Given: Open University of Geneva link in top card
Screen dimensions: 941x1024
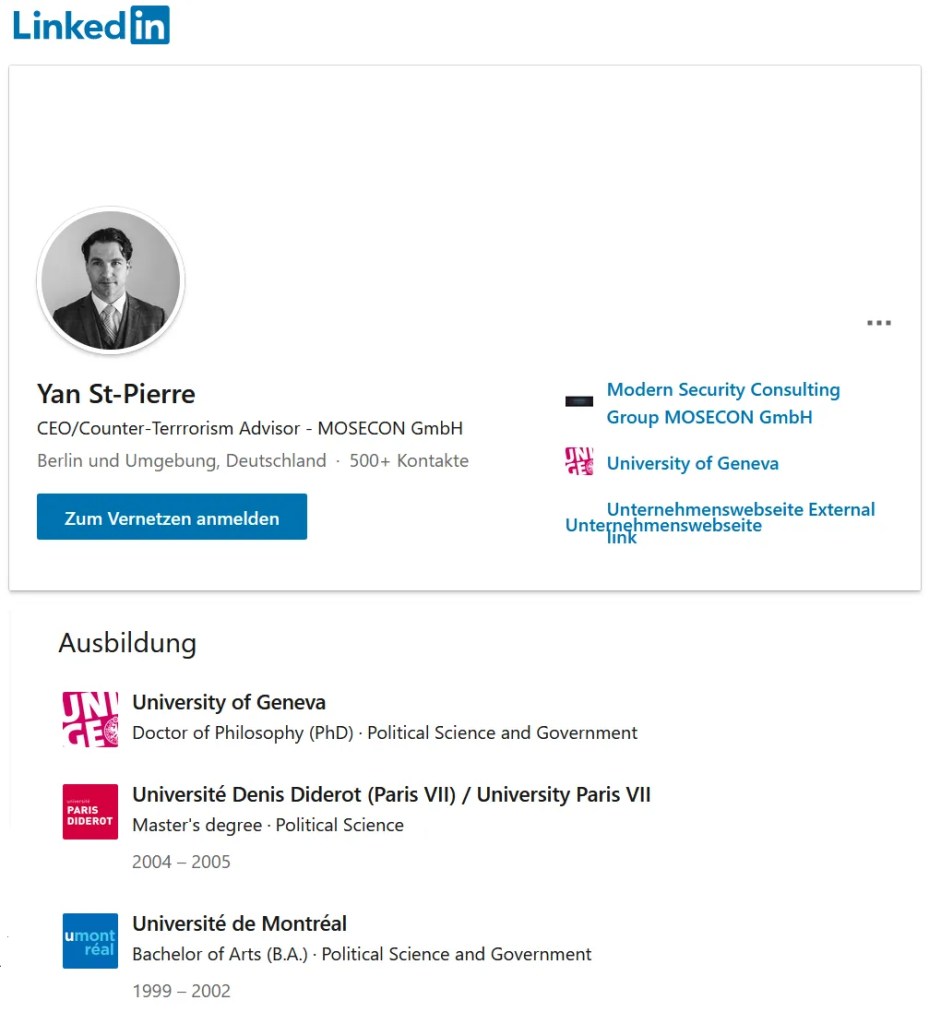Looking at the screenshot, I should click(692, 463).
